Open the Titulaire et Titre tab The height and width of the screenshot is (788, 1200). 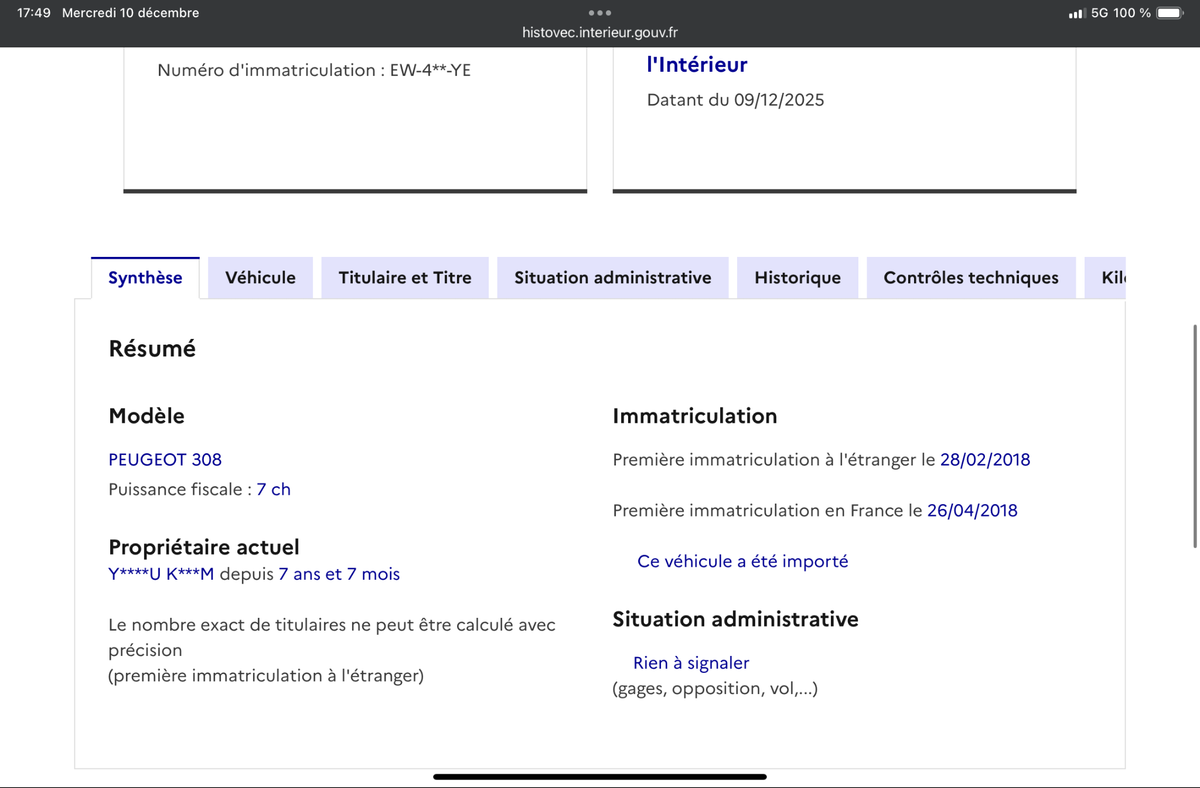click(405, 278)
